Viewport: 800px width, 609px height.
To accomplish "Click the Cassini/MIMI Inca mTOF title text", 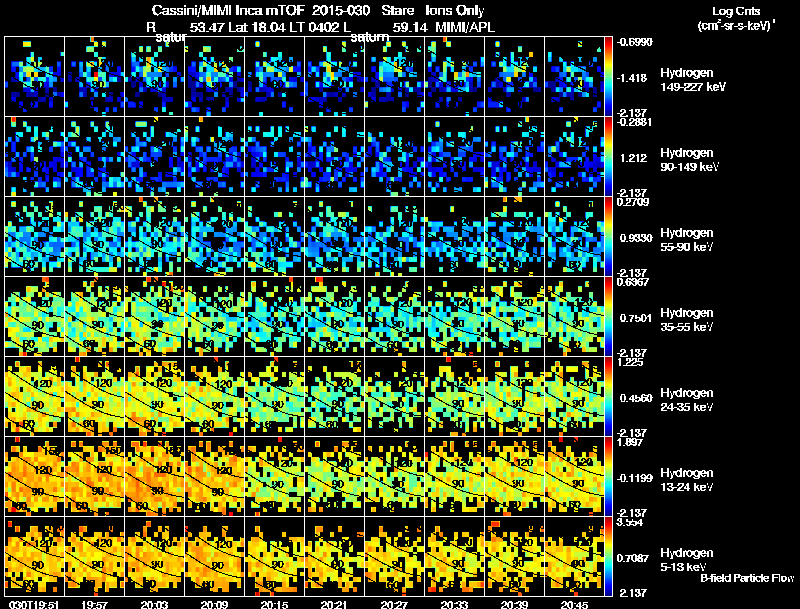I will pos(228,10).
